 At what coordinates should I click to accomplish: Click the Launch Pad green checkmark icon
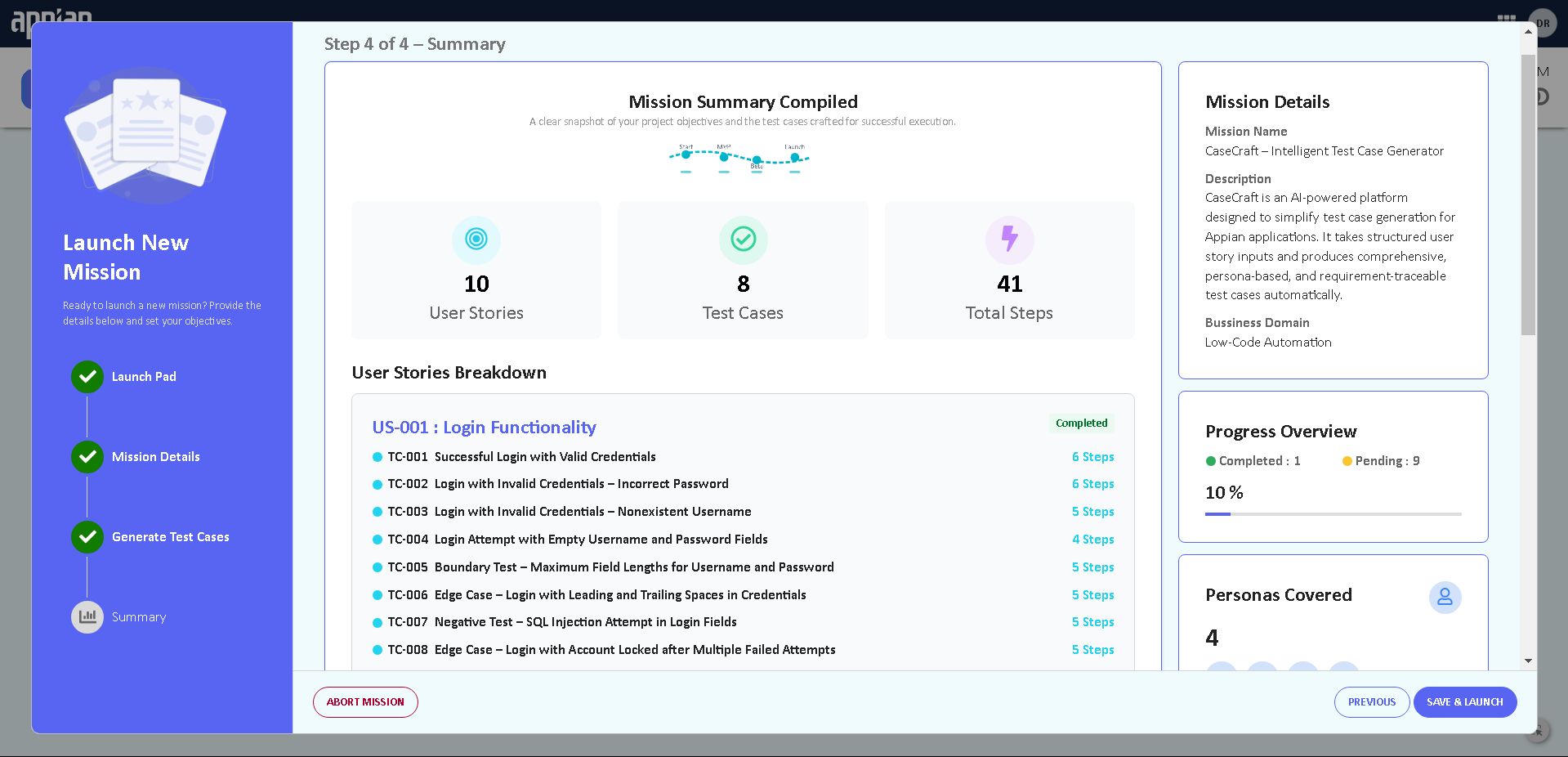point(87,377)
